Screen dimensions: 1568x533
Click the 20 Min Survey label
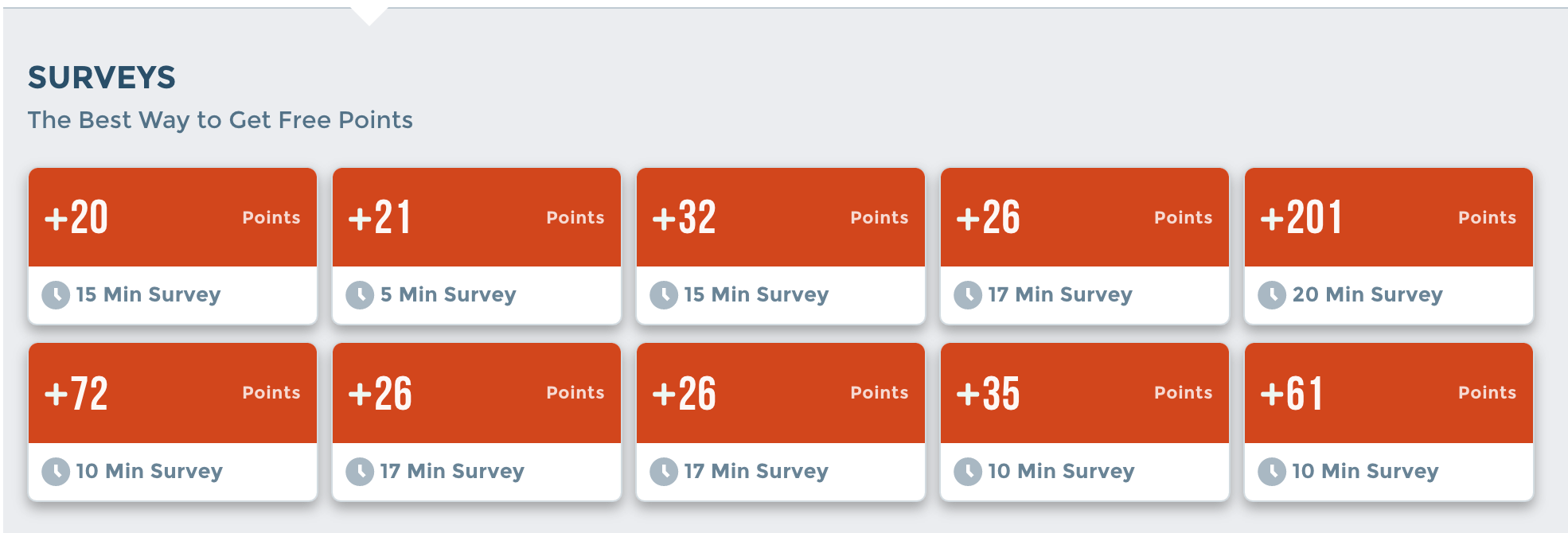coord(1367,295)
